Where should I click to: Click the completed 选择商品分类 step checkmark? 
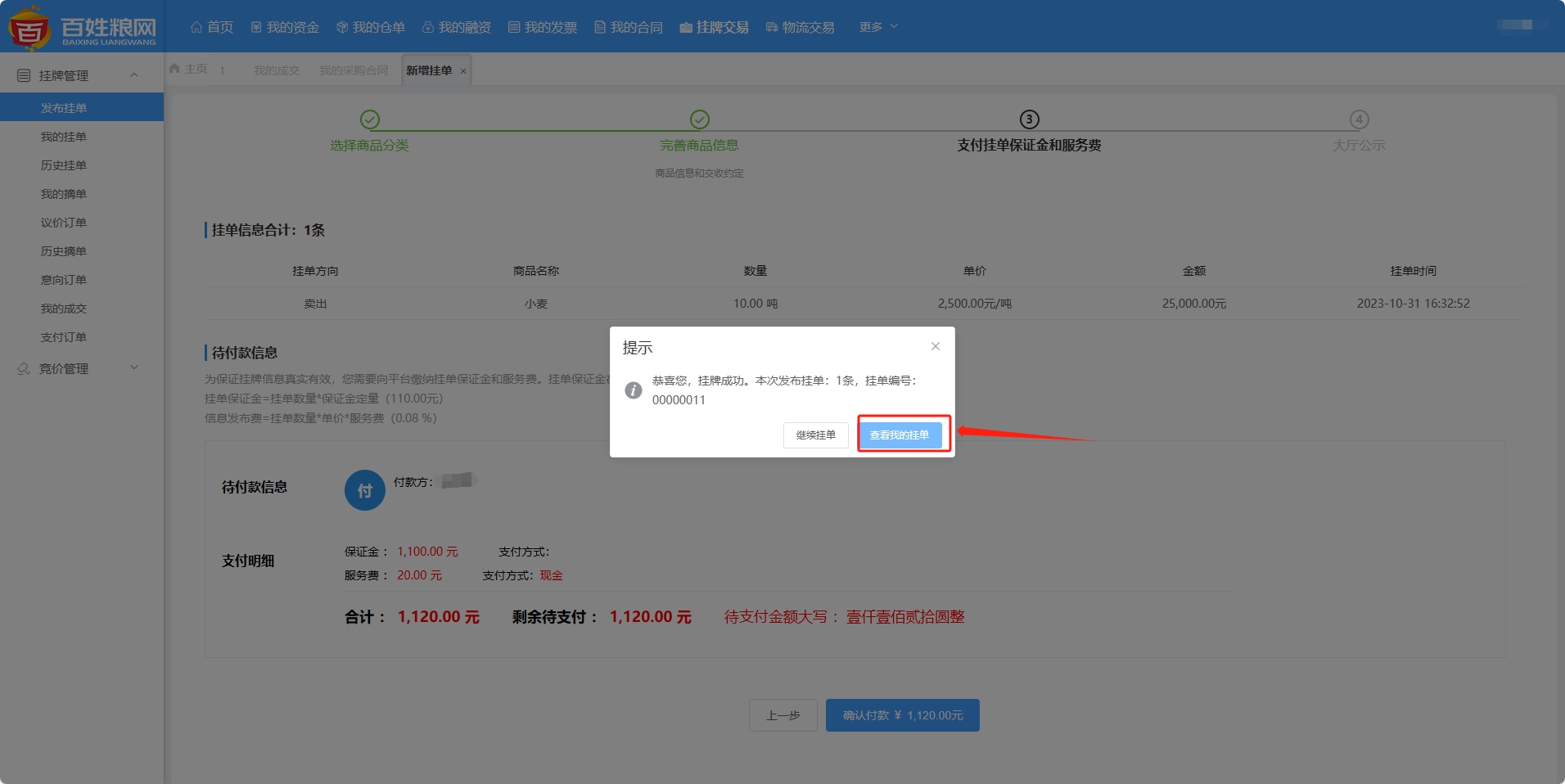(370, 119)
